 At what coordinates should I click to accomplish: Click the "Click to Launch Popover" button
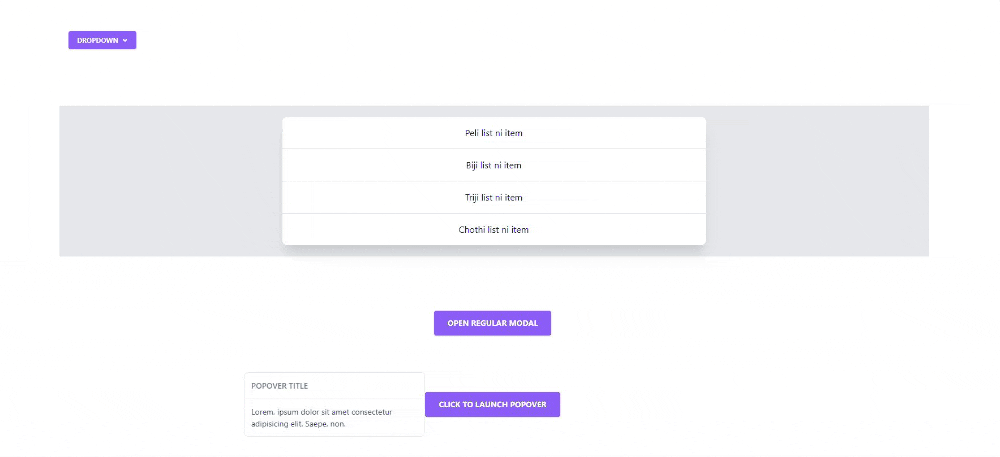[492, 405]
